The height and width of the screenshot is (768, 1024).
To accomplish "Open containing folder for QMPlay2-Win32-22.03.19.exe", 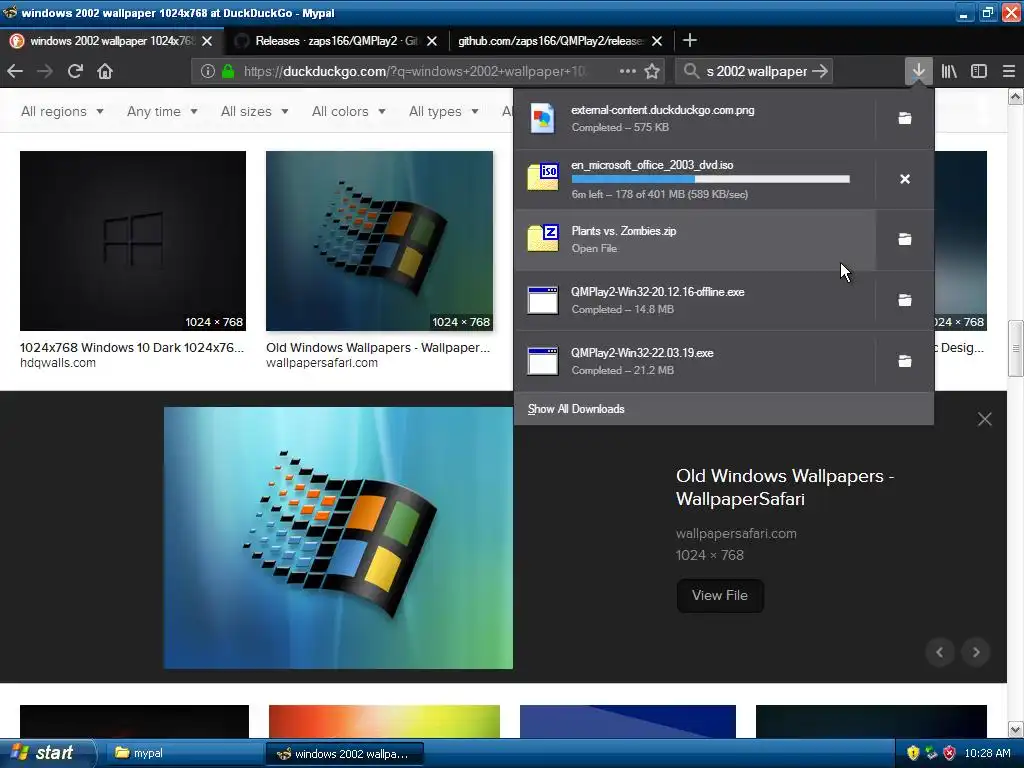I will [x=904, y=360].
